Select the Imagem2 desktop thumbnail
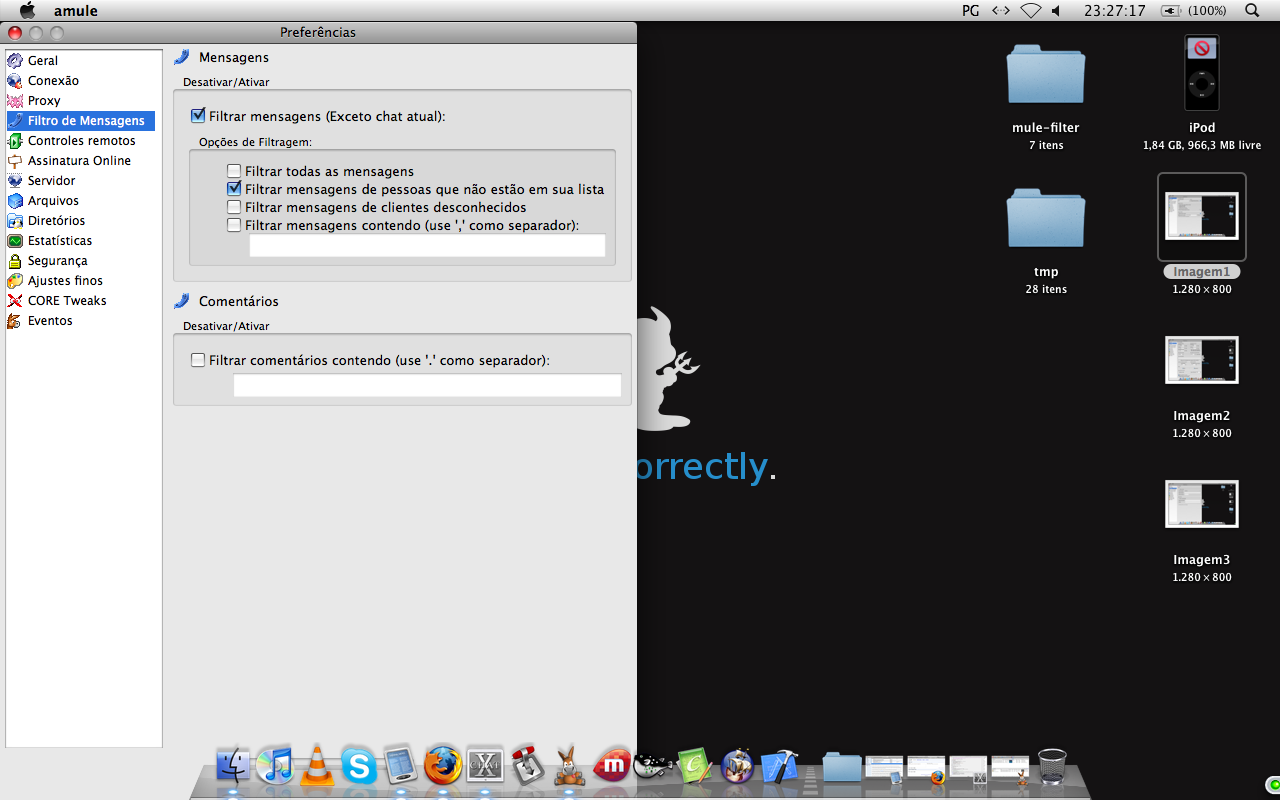This screenshot has width=1280, height=800. point(1201,361)
